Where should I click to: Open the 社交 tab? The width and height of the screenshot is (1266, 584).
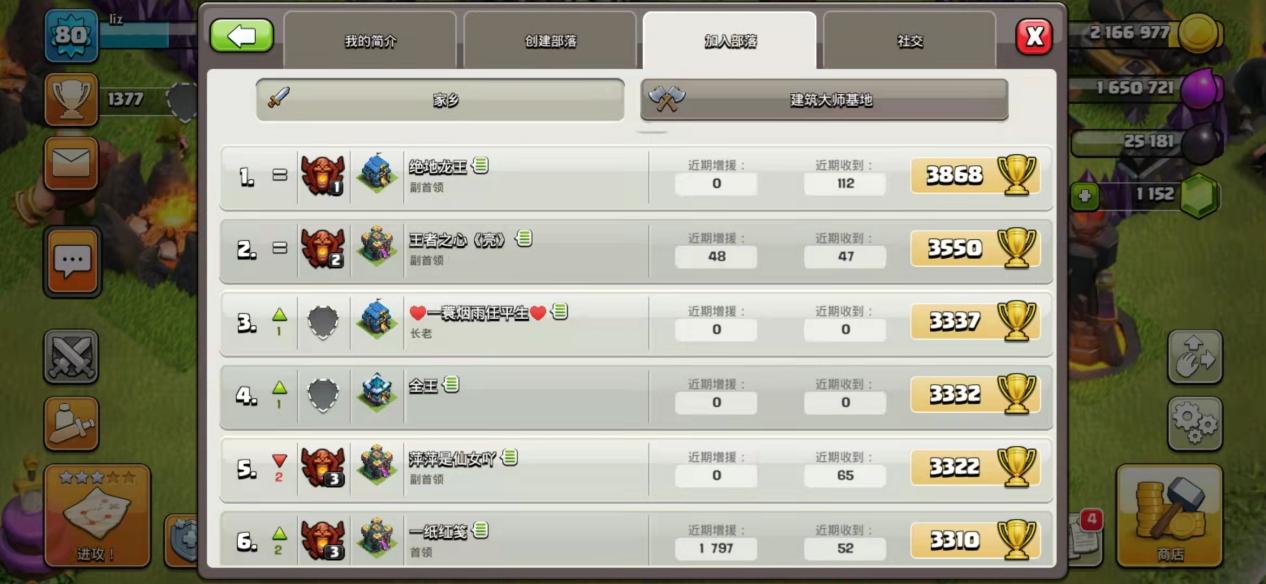(909, 41)
